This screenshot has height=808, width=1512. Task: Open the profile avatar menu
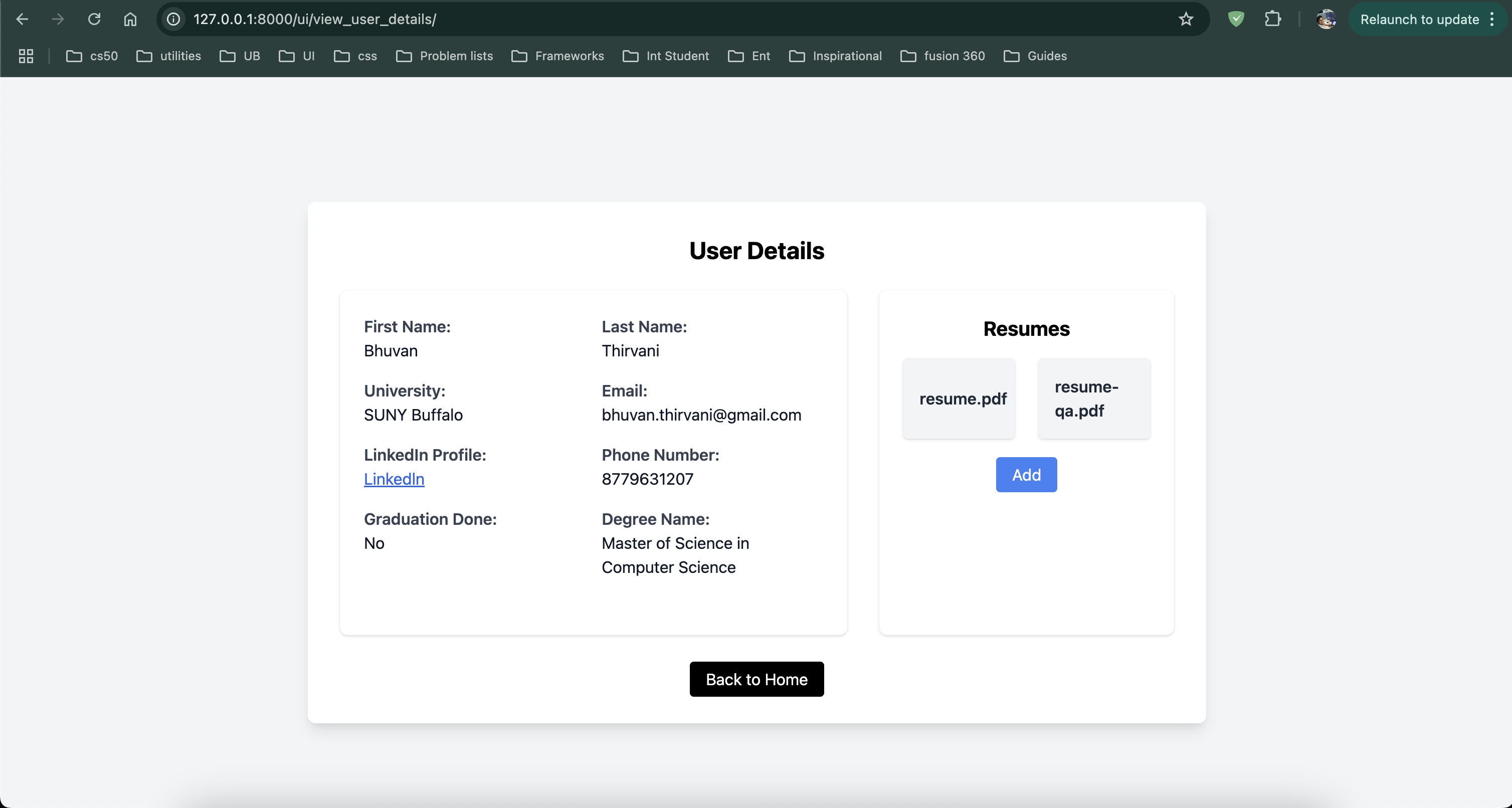(1326, 20)
